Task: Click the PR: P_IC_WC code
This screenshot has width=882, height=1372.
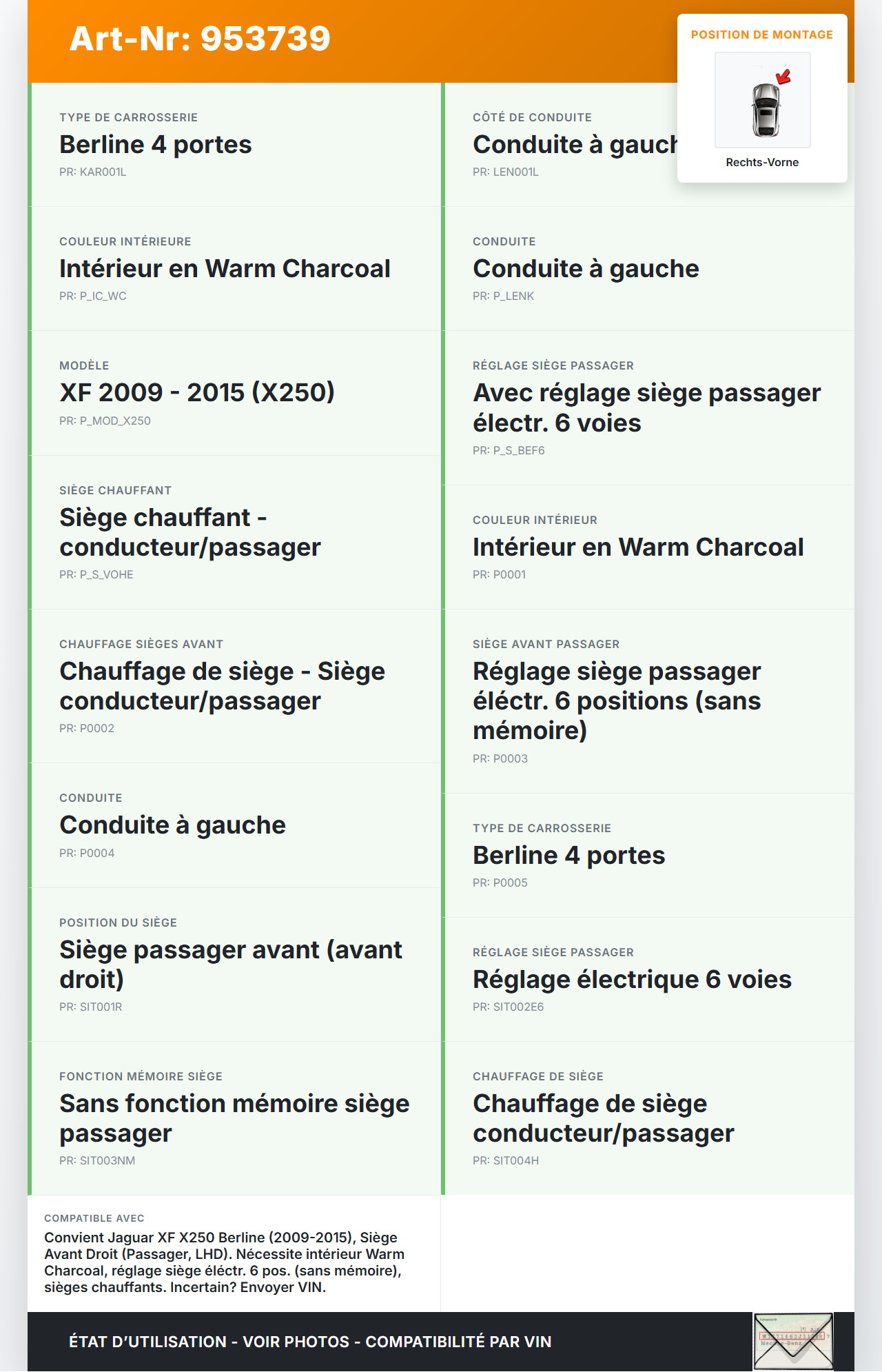Action: pos(93,296)
